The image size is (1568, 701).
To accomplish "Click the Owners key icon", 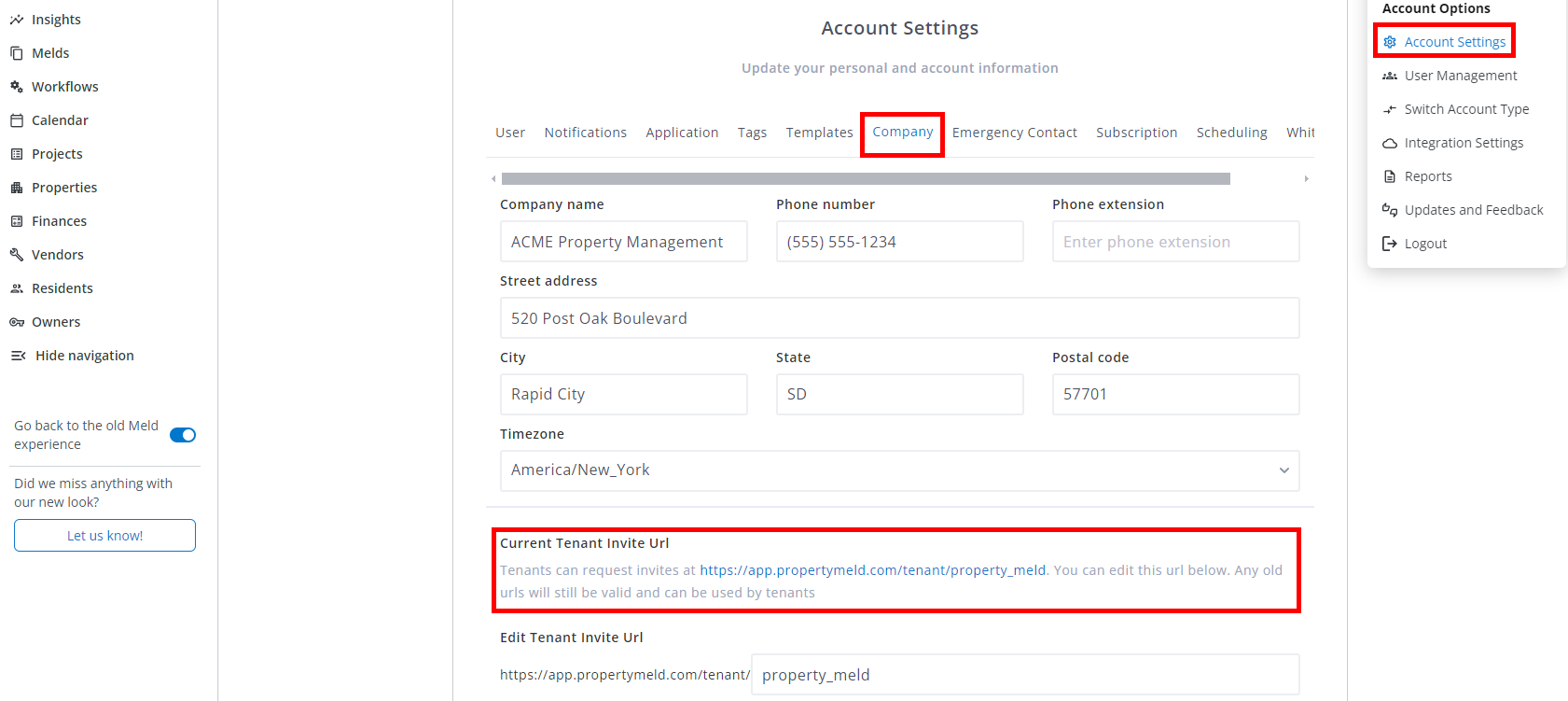I will coord(17,322).
